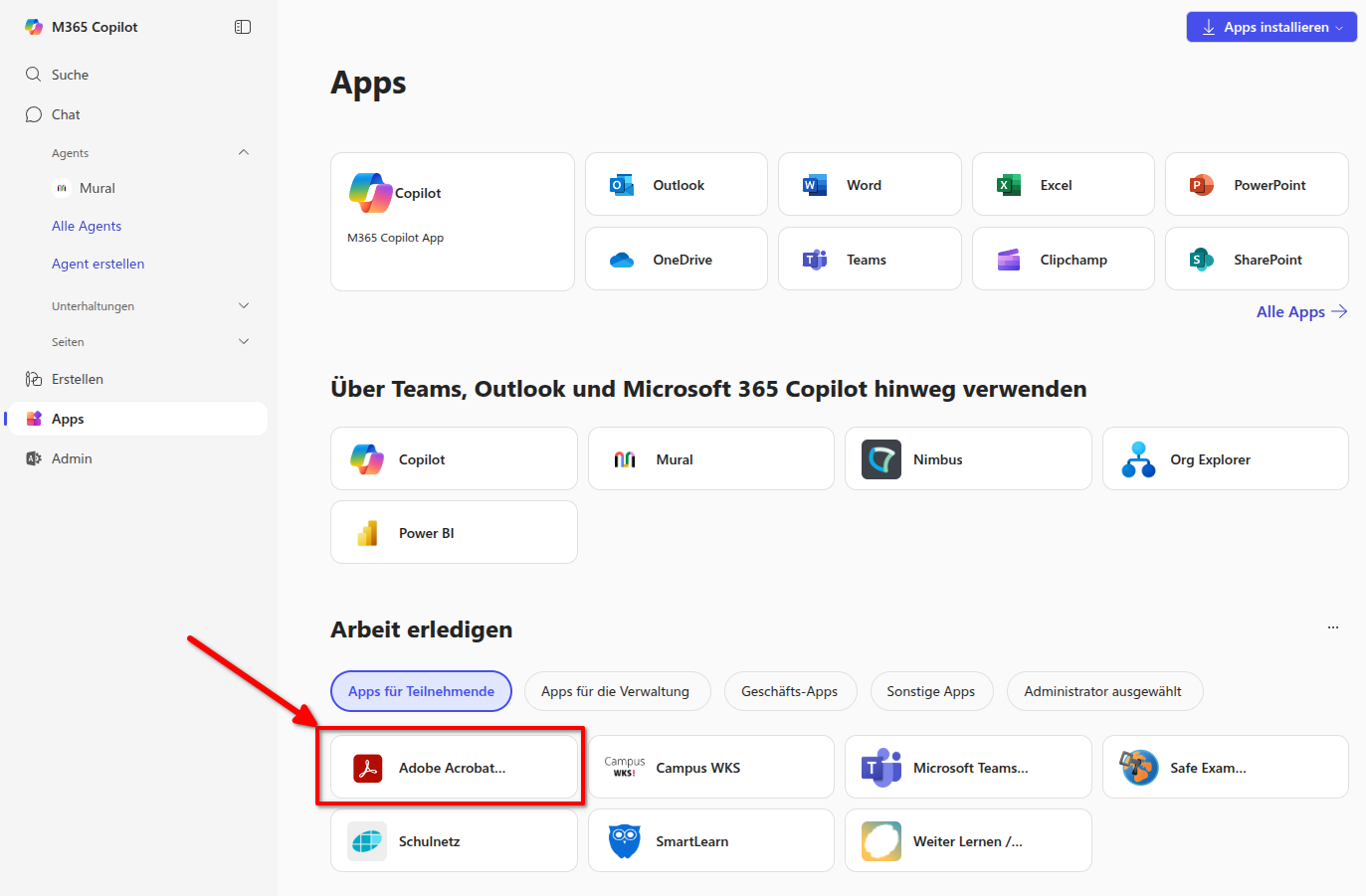Screen dimensions: 1366x896
Task: Click the Campus WKS logo icon
Action: (625, 767)
